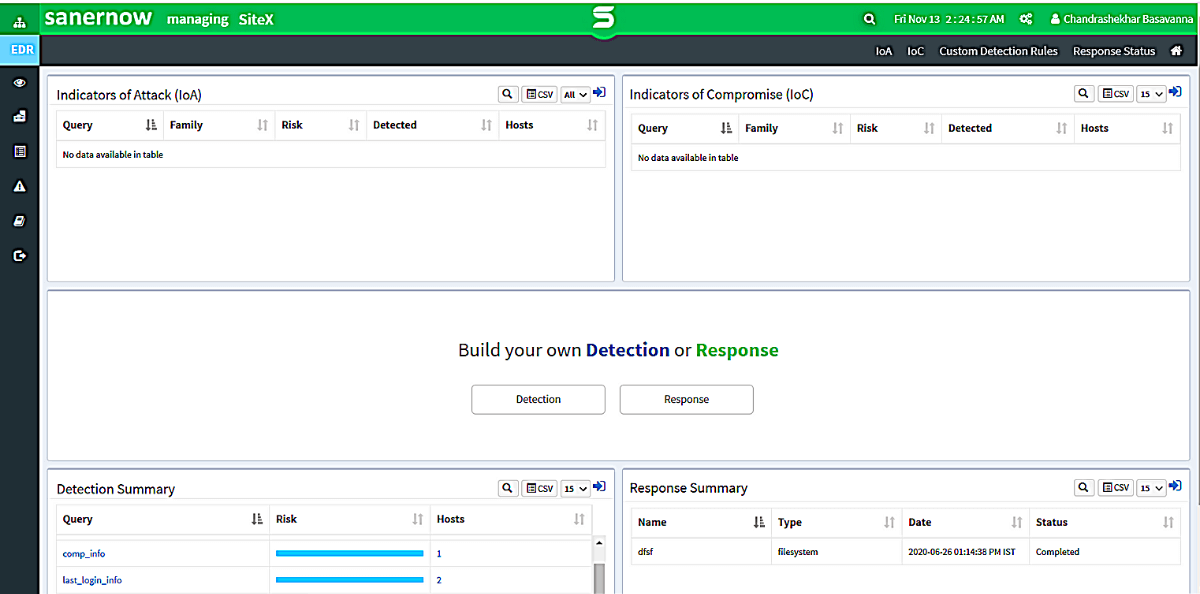Click the search icon in top bar
This screenshot has height=594, width=1200.
[x=869, y=19]
